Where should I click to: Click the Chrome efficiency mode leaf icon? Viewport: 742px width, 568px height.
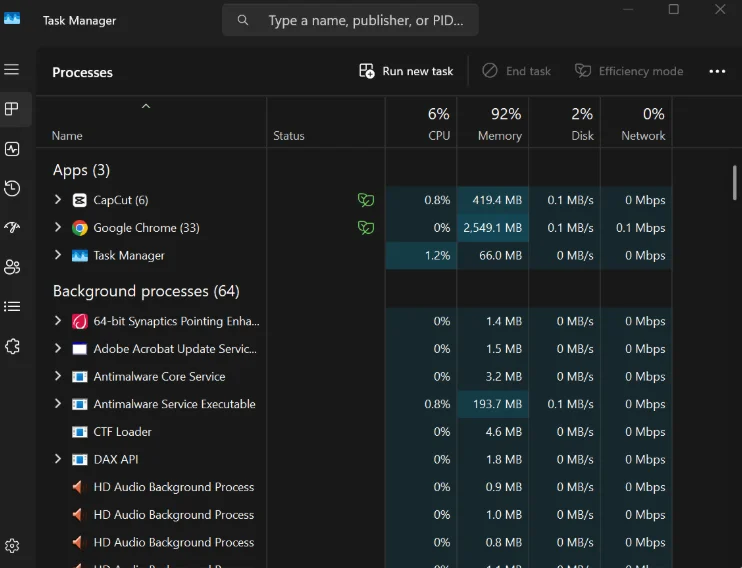pos(366,228)
